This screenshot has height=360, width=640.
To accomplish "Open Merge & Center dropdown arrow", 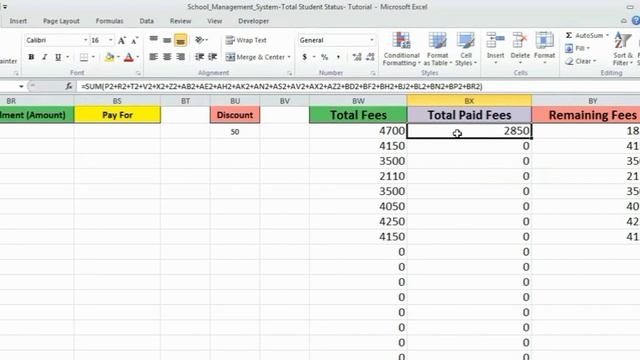I will tap(289, 57).
